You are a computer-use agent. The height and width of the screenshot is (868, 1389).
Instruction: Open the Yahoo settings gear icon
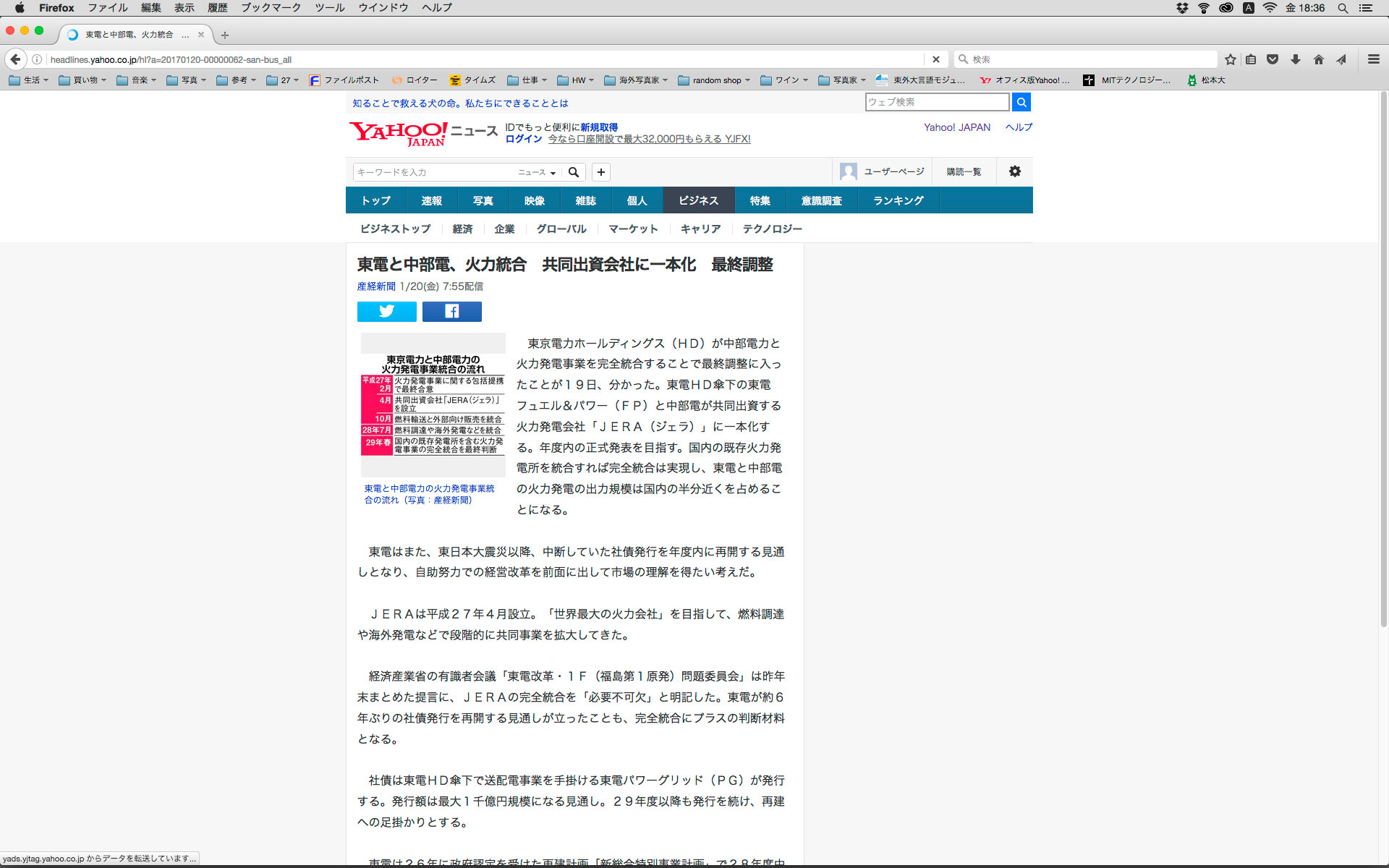click(1014, 171)
